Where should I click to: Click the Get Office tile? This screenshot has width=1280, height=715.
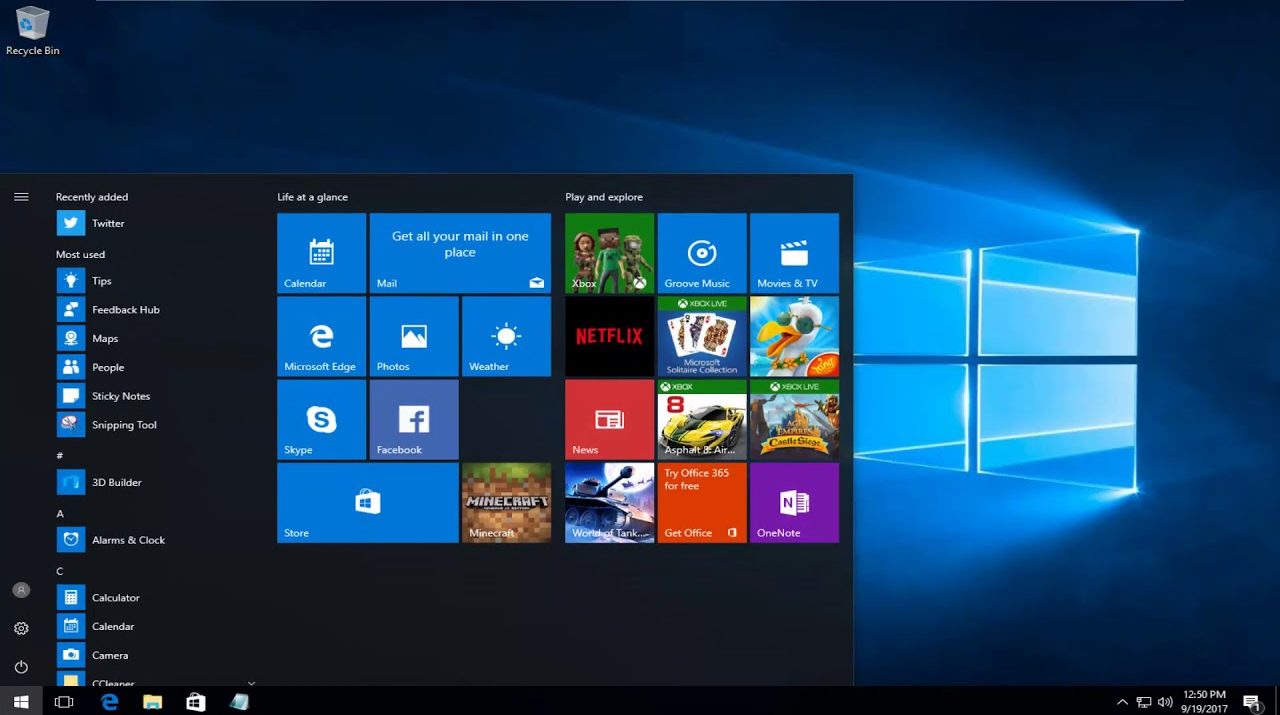[702, 502]
